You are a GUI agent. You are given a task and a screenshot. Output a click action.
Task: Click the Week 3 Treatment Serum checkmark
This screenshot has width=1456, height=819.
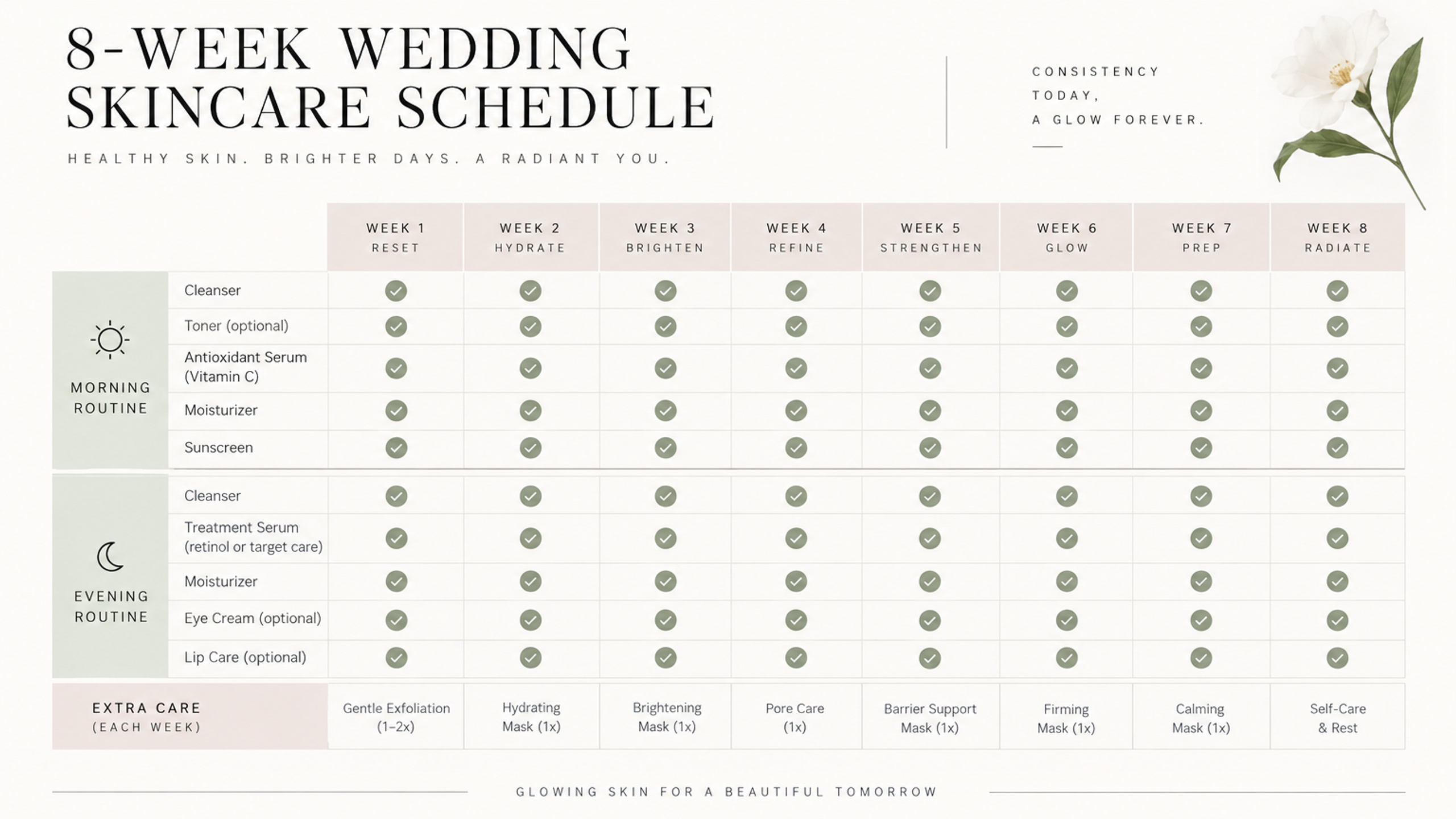[x=665, y=538]
